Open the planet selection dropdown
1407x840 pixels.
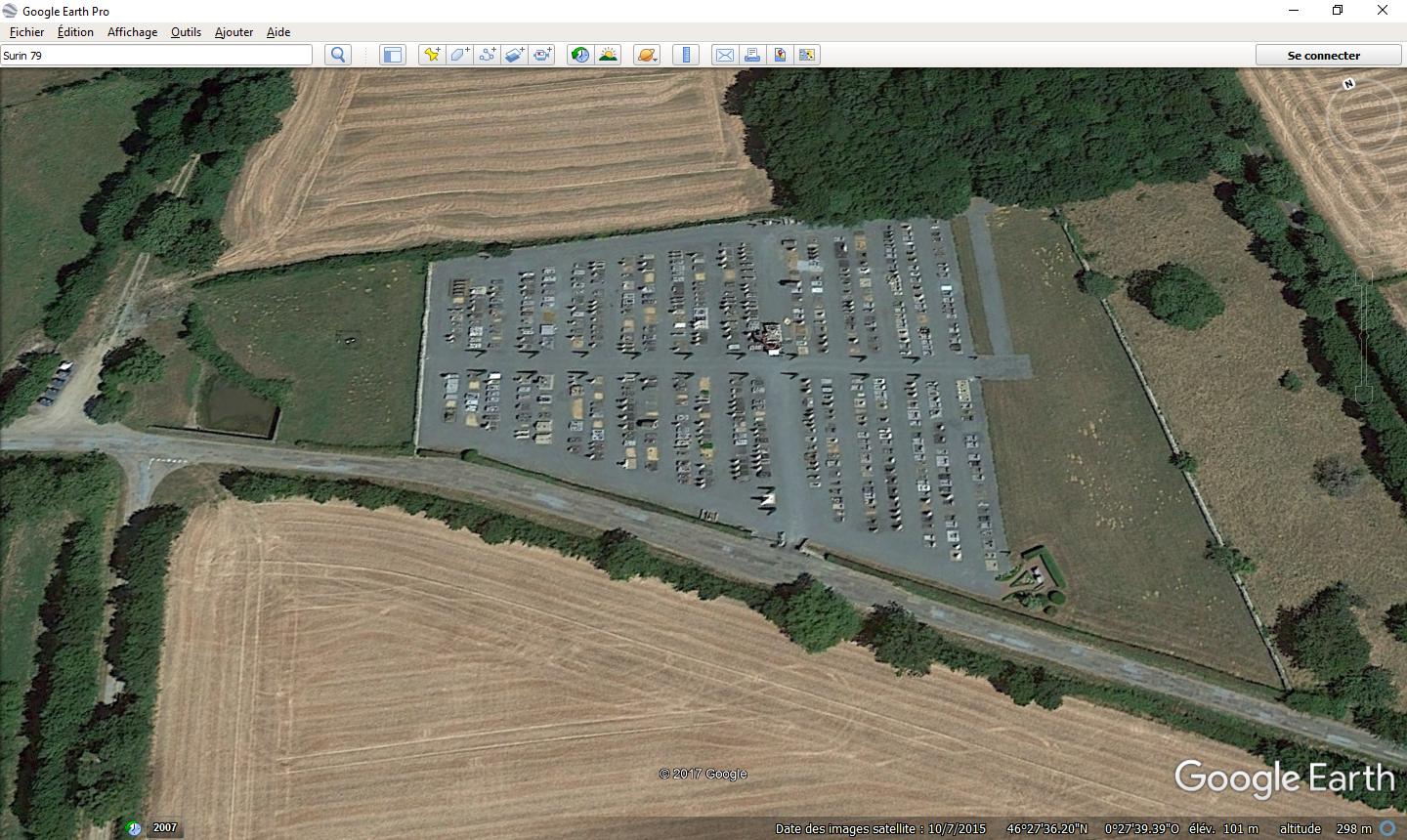coord(647,55)
